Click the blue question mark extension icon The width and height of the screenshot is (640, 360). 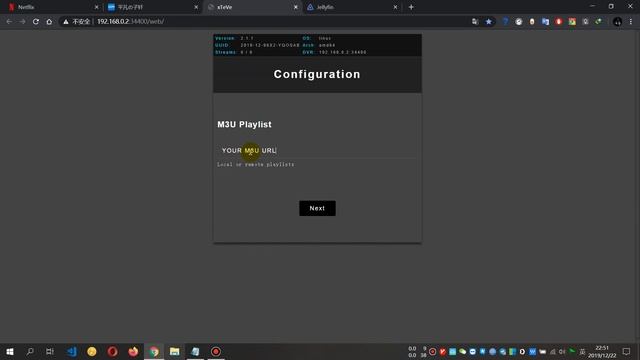(505, 22)
